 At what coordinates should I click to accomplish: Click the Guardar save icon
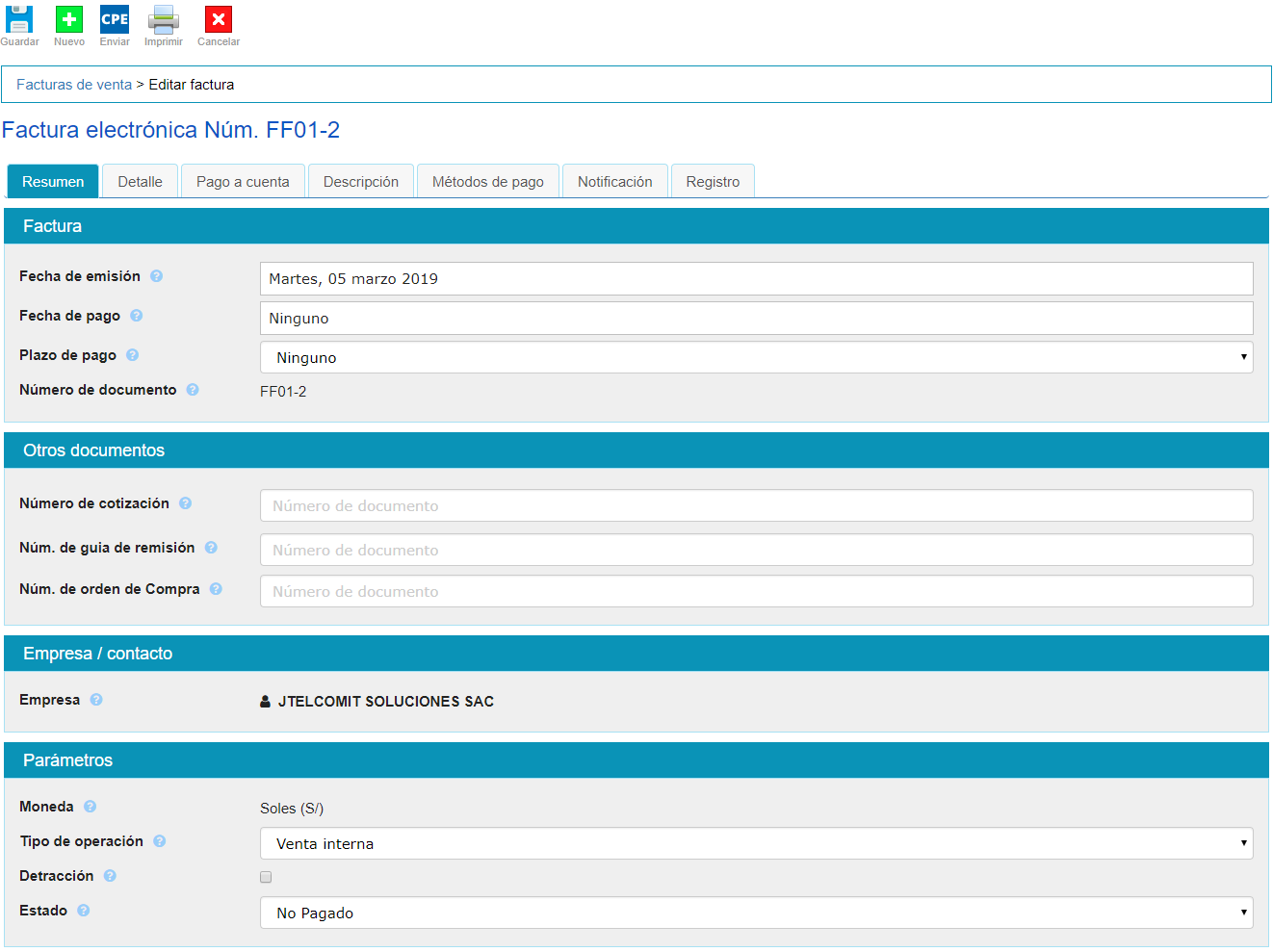19,19
